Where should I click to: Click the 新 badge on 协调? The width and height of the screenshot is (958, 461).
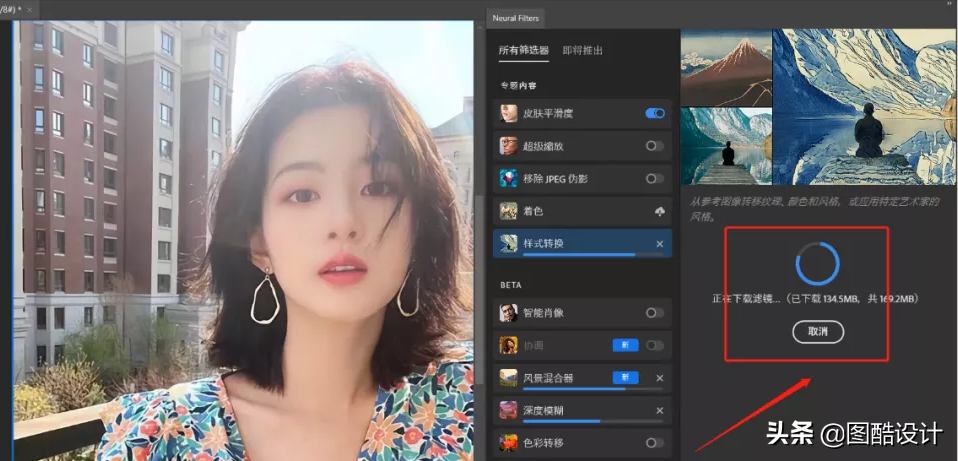[626, 346]
